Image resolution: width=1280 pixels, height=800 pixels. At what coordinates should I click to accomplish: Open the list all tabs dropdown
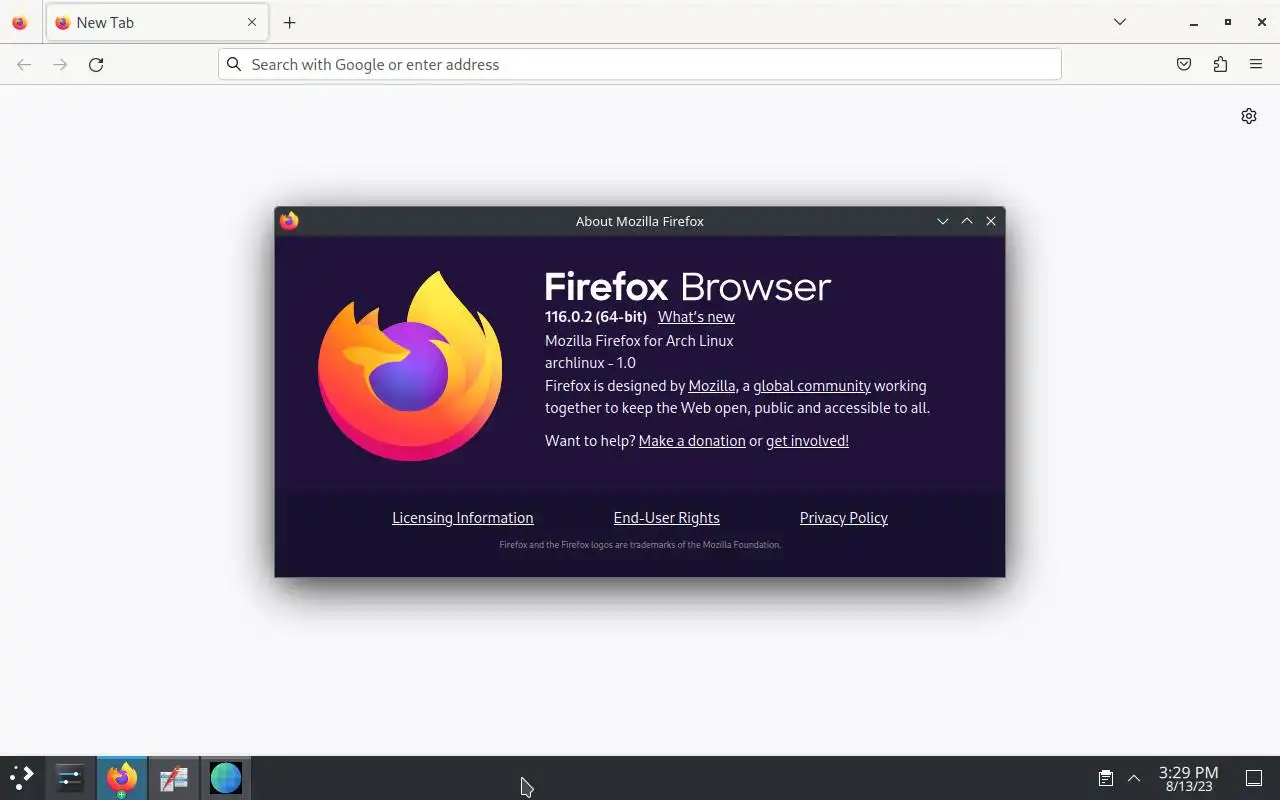[x=1120, y=22]
